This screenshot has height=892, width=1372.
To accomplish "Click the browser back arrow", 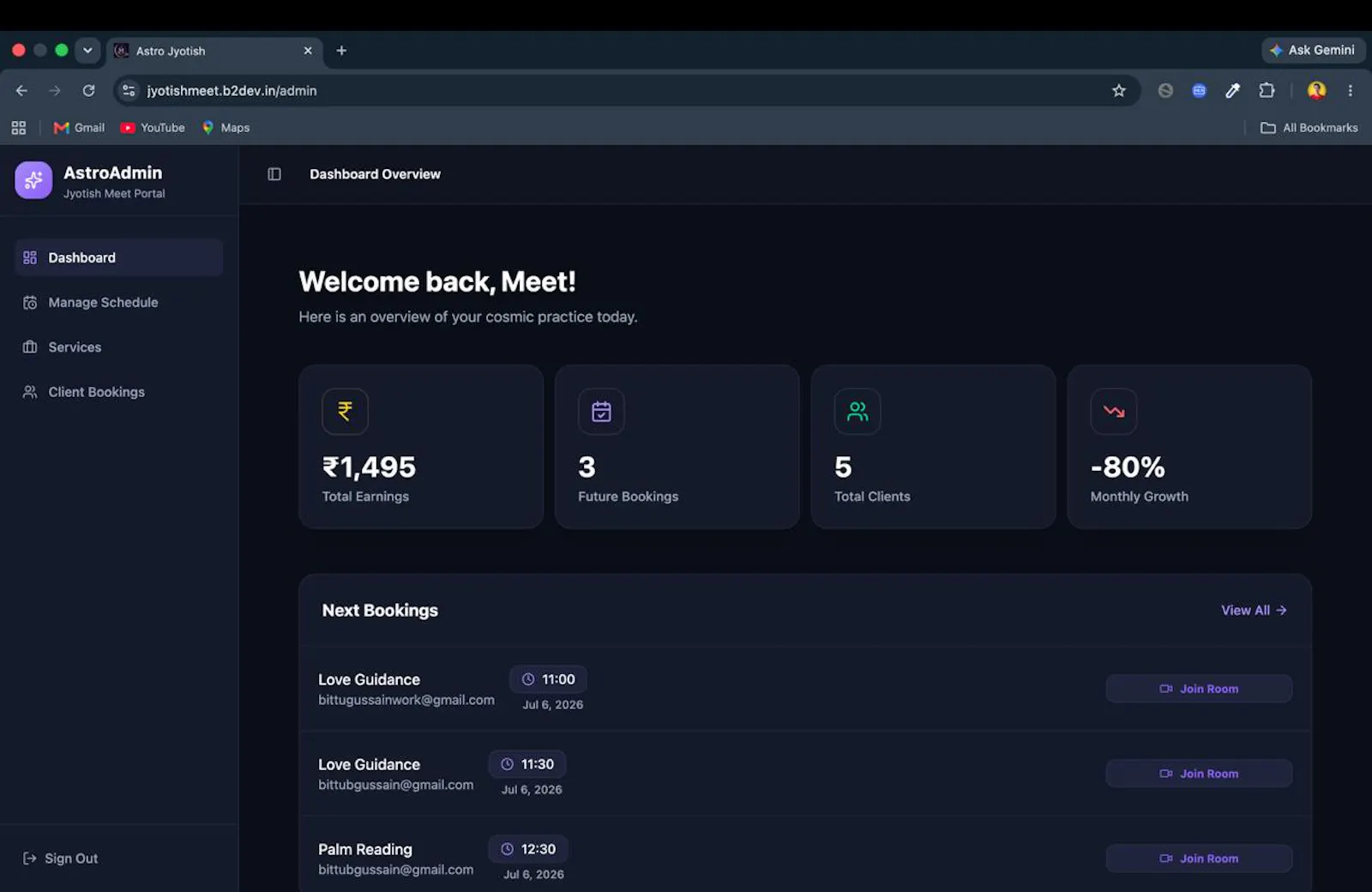I will click(x=21, y=90).
